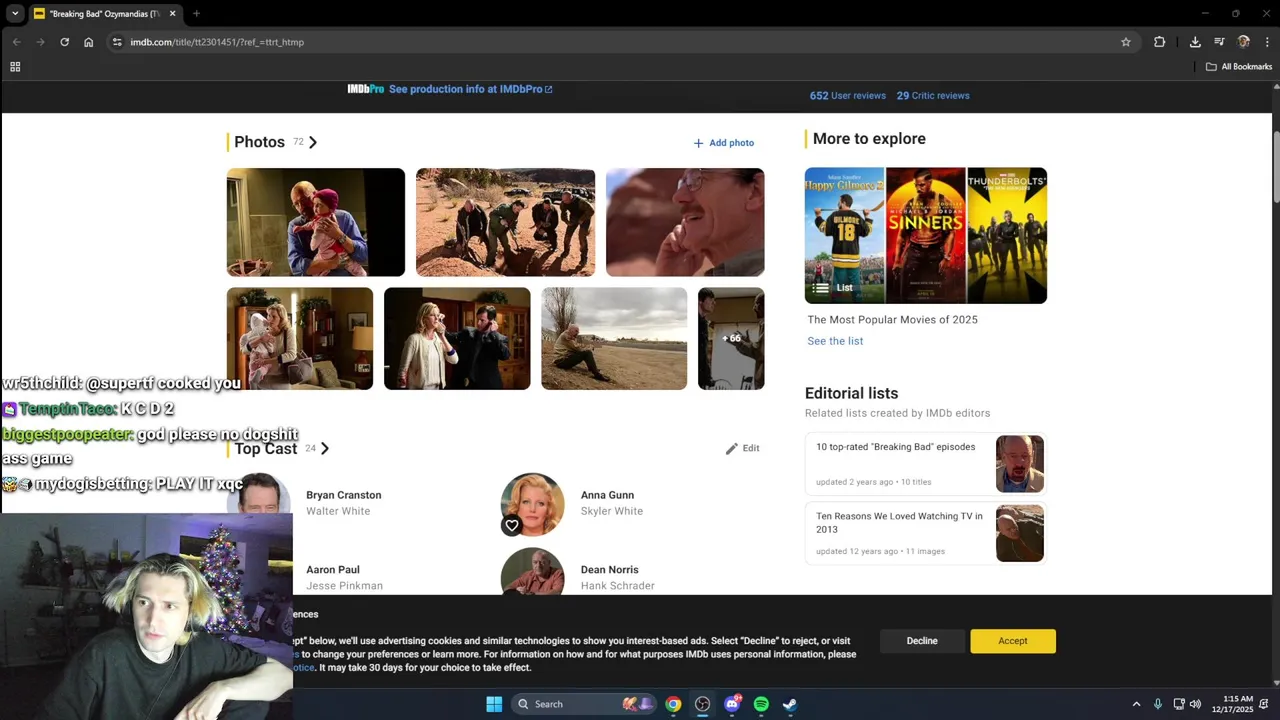Screen dimensions: 1280x720
Task: Open the Most Popular Movies 2025 poster list
Action: [926, 235]
